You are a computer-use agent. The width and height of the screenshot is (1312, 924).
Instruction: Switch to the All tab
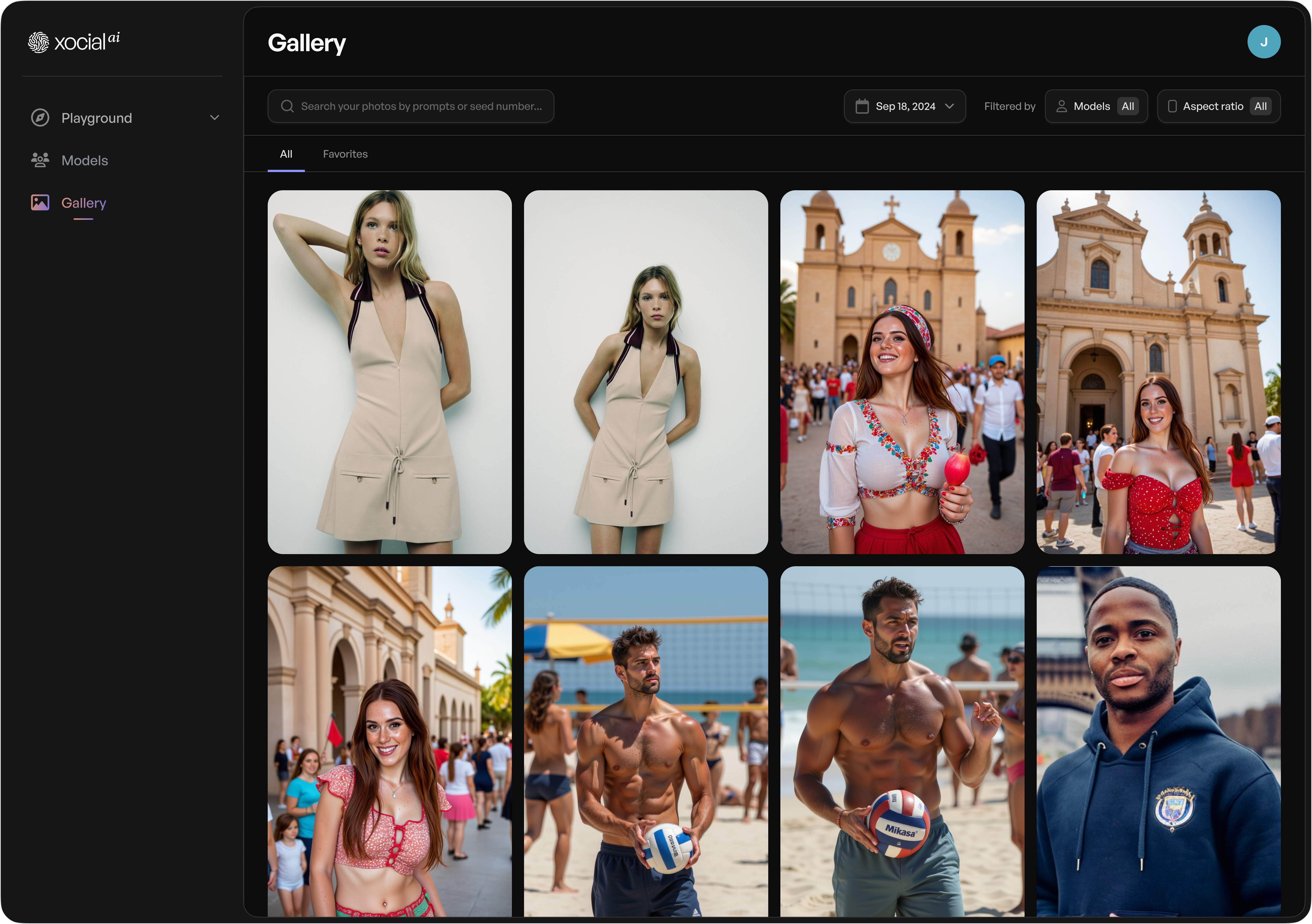click(286, 154)
